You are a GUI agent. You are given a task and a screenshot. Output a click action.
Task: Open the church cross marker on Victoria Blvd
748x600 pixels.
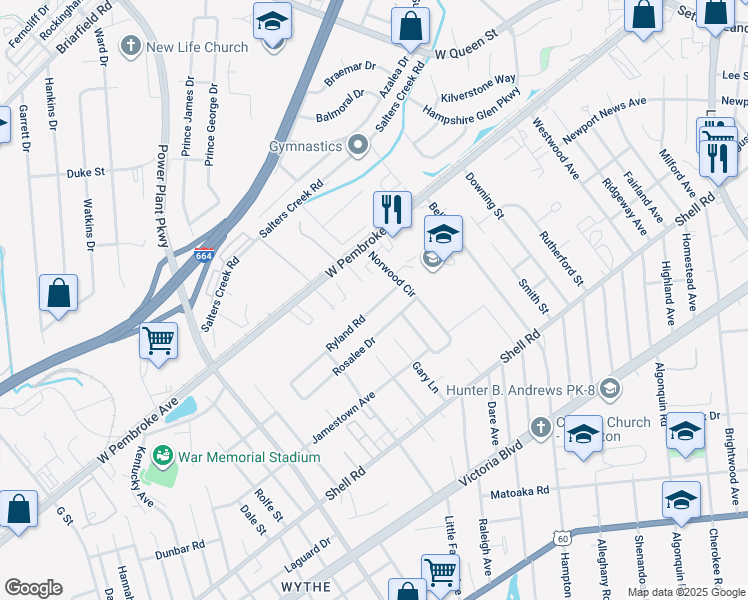(x=541, y=427)
